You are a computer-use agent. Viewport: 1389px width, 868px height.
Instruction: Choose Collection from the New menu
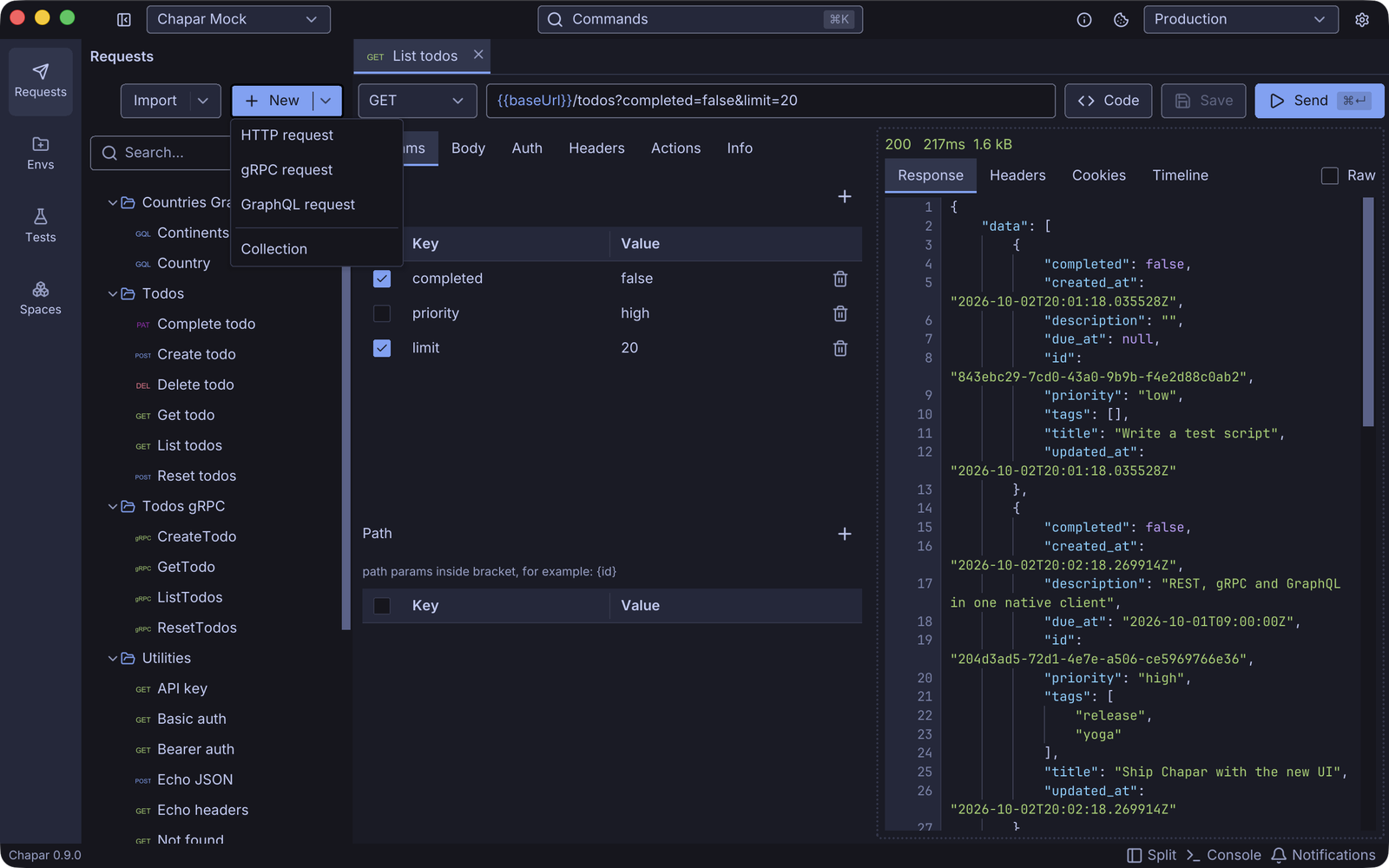click(316, 249)
